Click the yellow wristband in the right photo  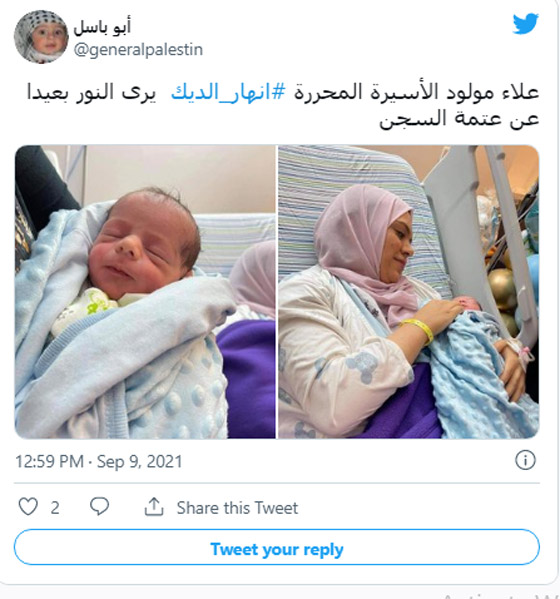[418, 329]
